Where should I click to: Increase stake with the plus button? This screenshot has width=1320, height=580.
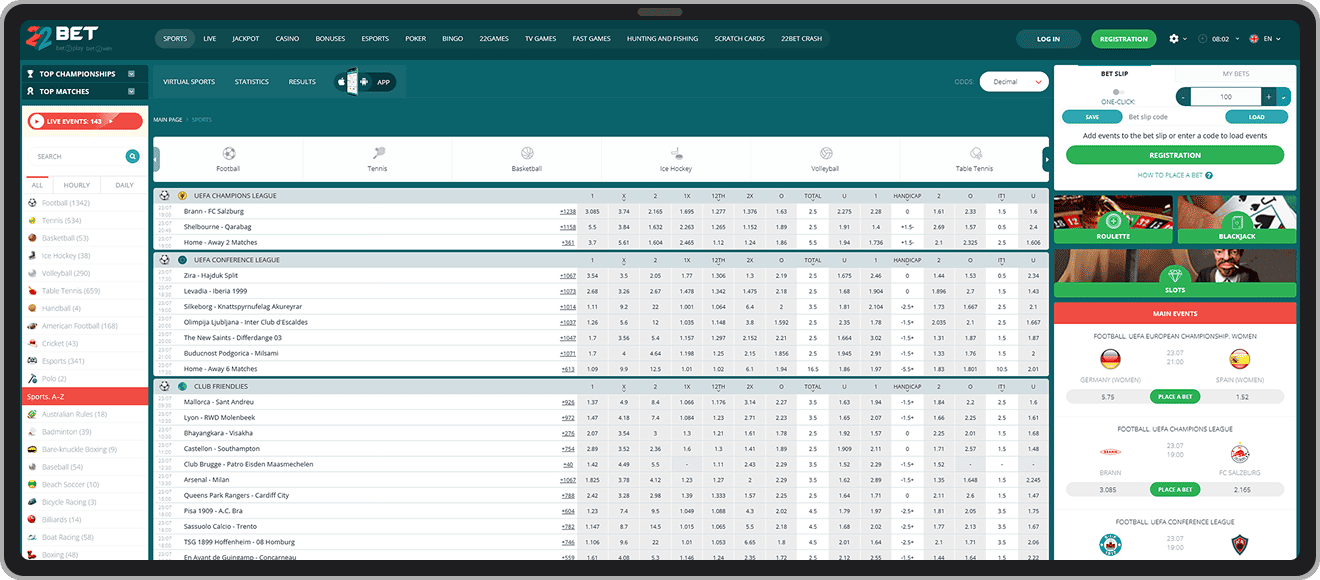tap(1269, 97)
